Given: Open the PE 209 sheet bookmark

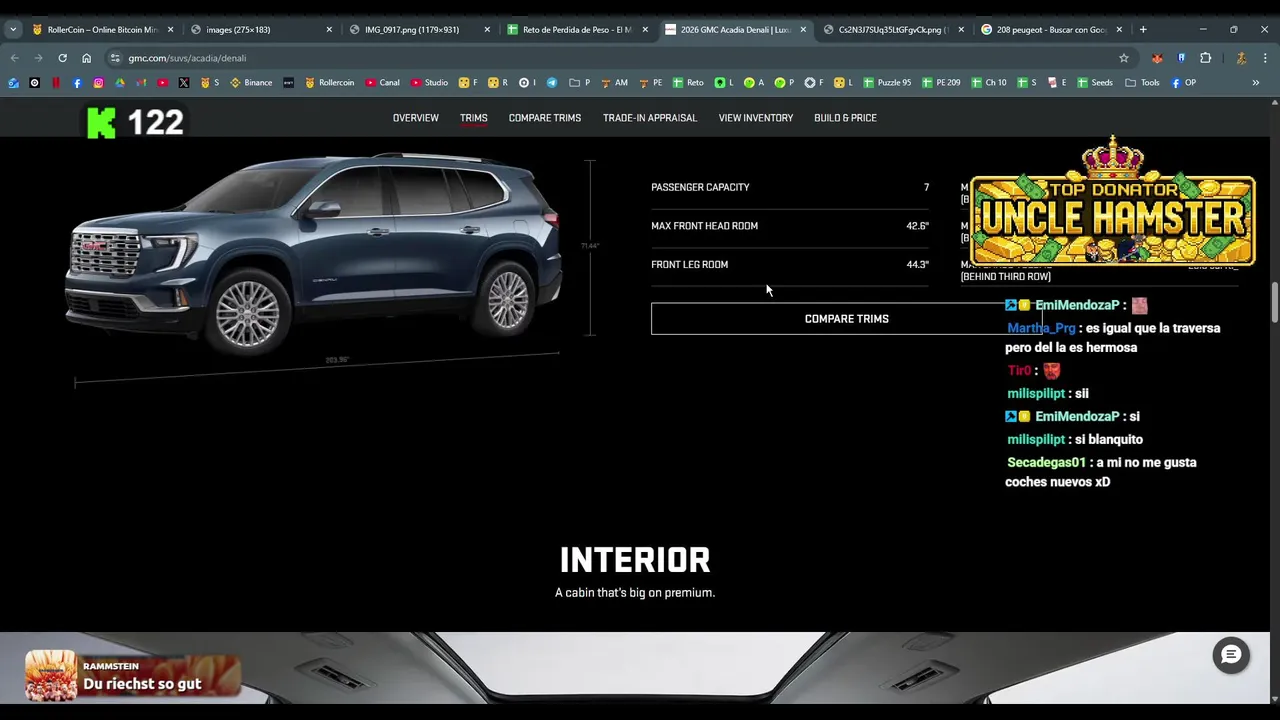Looking at the screenshot, I should [941, 83].
